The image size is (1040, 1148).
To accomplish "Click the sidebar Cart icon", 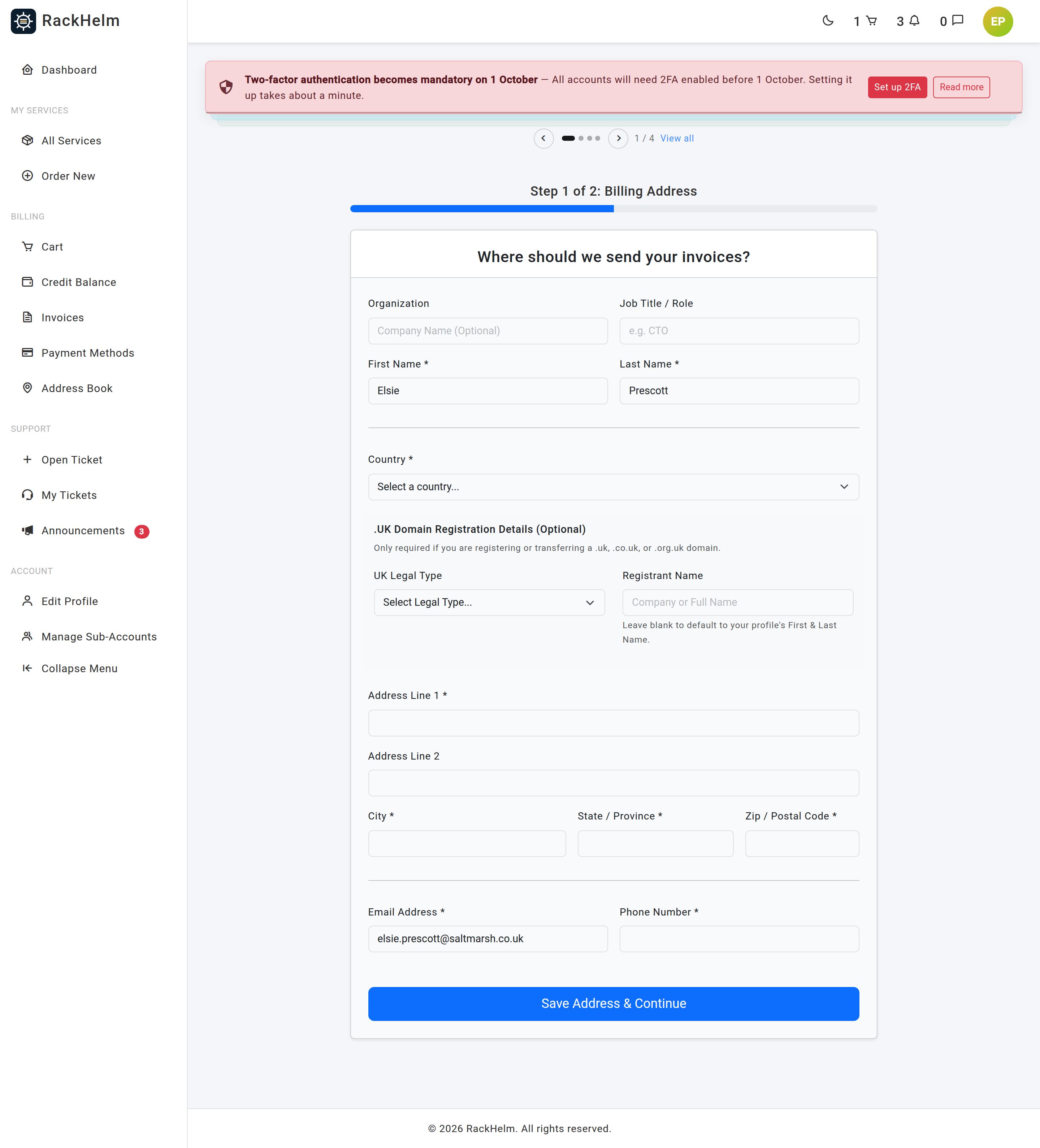I will [27, 247].
